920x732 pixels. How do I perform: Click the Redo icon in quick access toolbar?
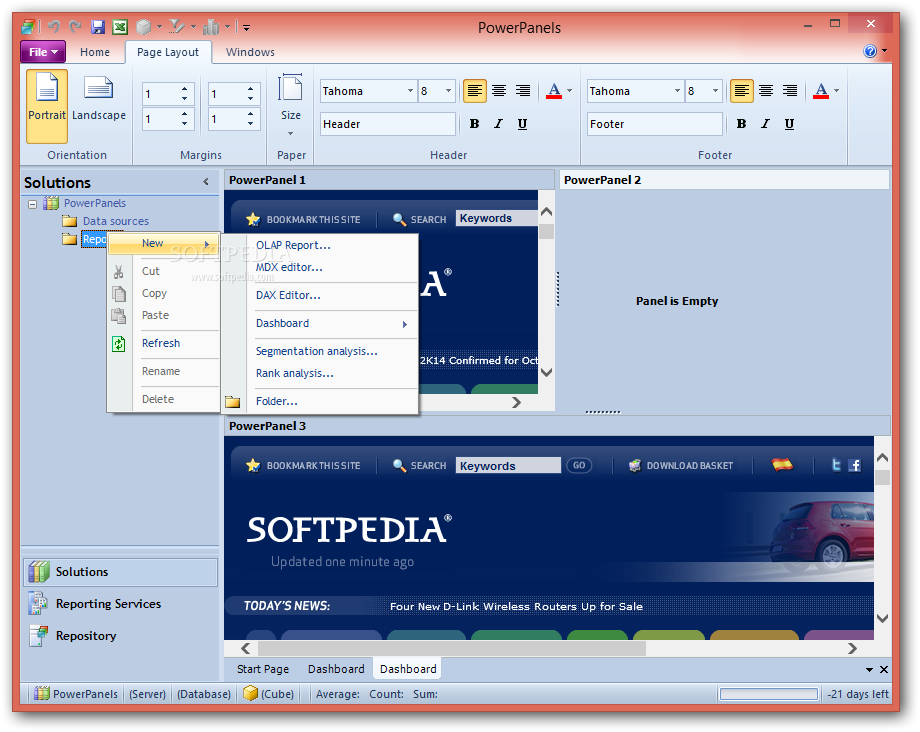coord(75,26)
